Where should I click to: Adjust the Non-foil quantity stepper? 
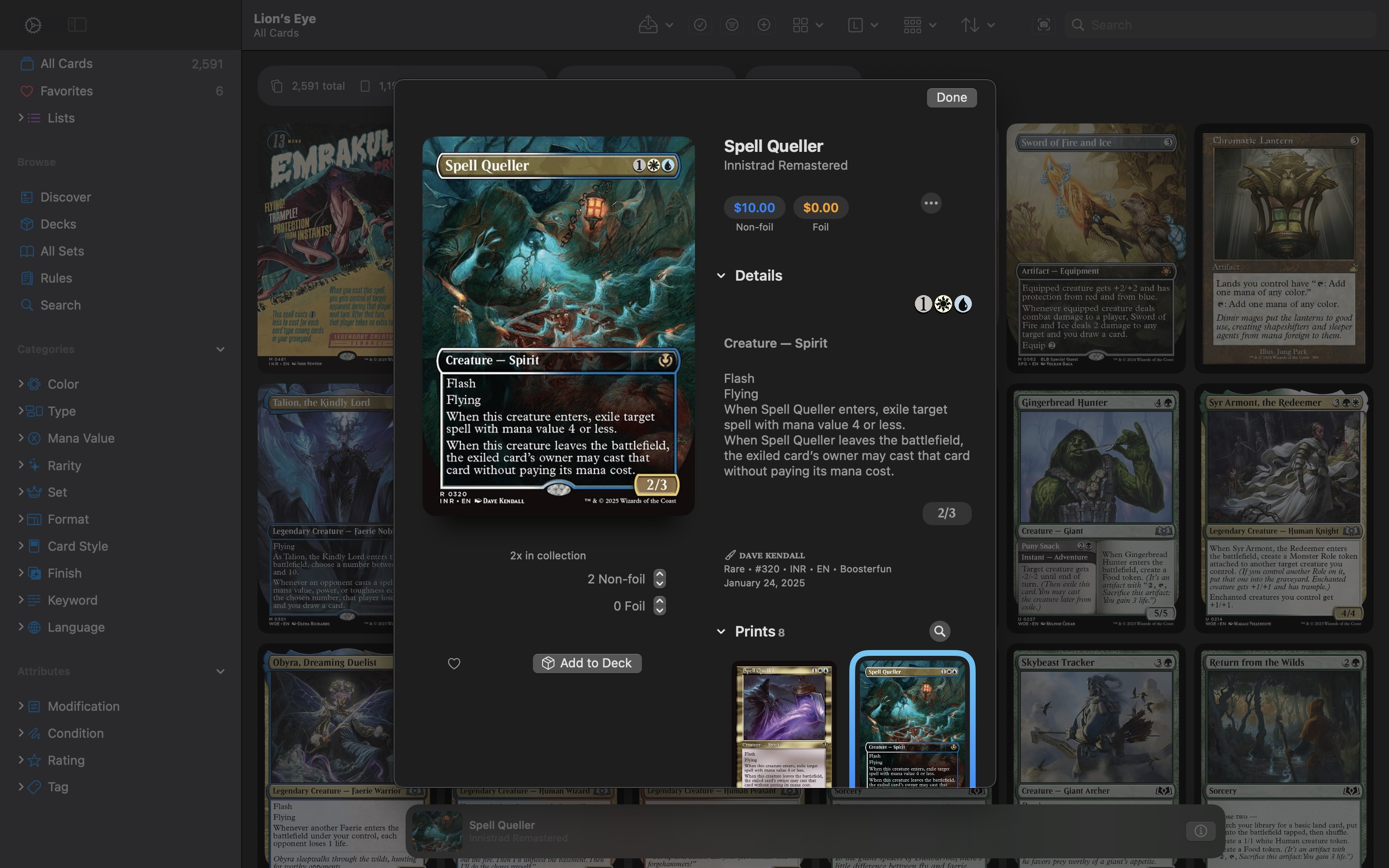pyautogui.click(x=659, y=579)
